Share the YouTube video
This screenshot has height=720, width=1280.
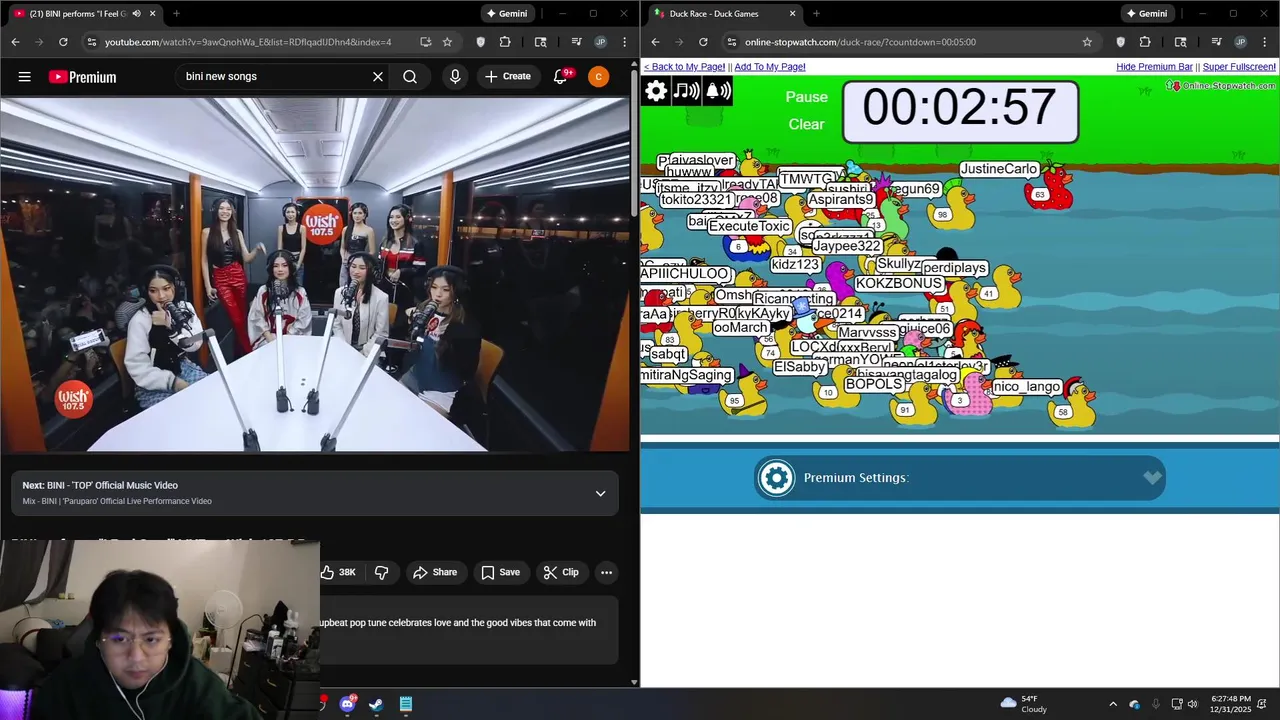[x=435, y=572]
